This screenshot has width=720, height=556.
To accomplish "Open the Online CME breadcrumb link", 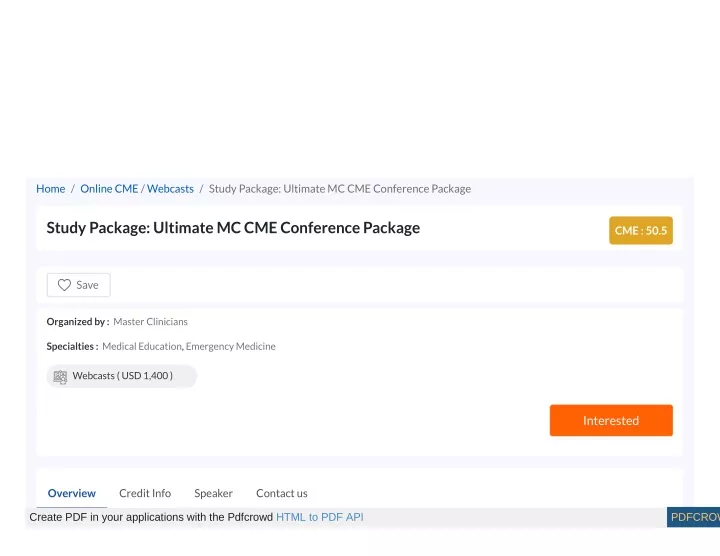I will [109, 189].
